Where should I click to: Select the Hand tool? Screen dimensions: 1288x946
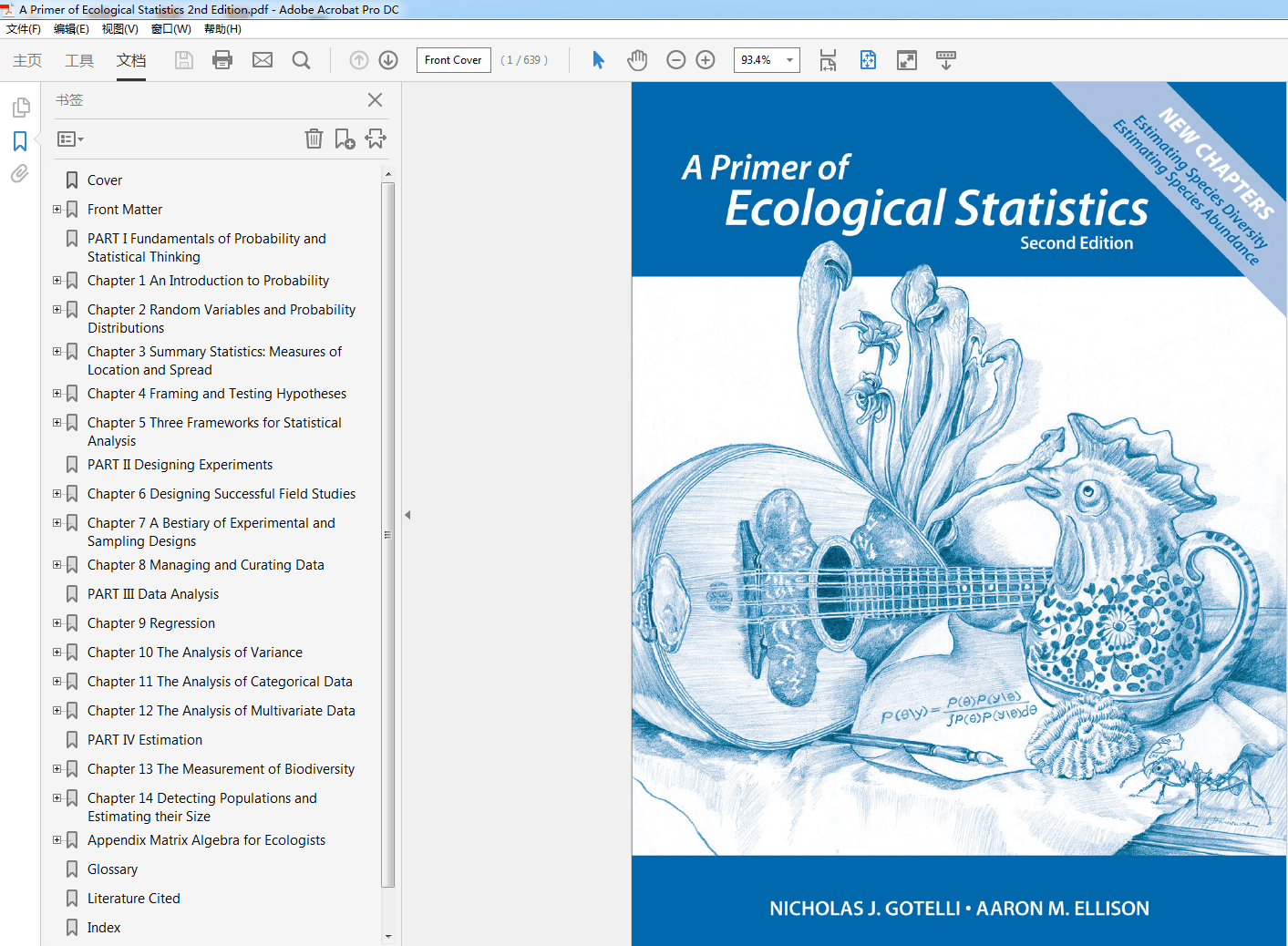[637, 60]
